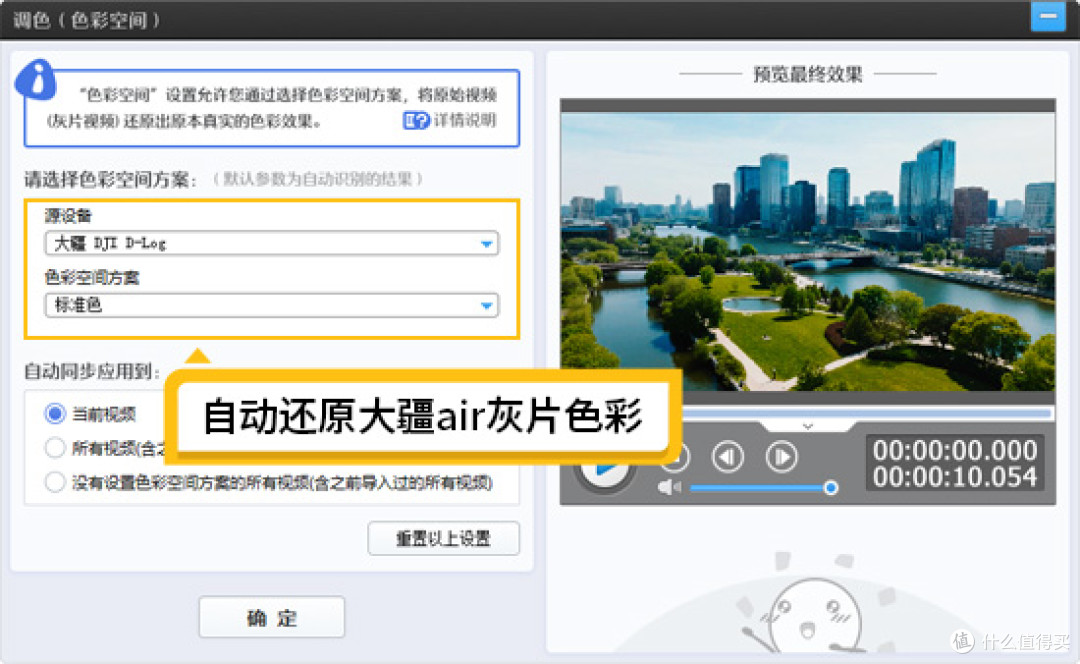Step to the next frame
Screen dimensions: 1080x664
click(781, 457)
